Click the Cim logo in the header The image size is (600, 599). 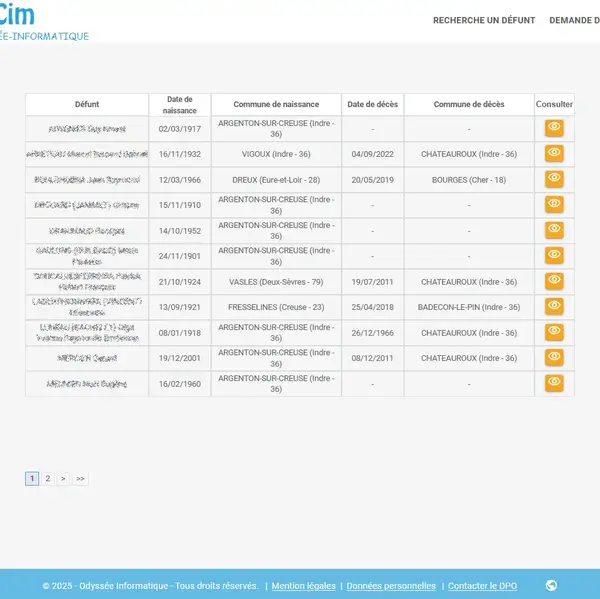click(x=17, y=15)
